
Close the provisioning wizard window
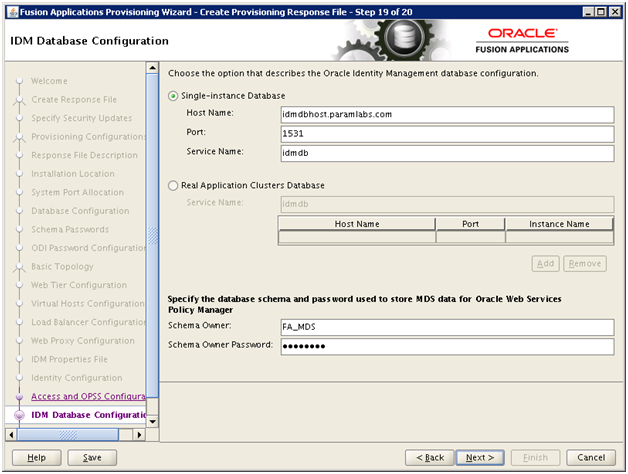(x=614, y=12)
